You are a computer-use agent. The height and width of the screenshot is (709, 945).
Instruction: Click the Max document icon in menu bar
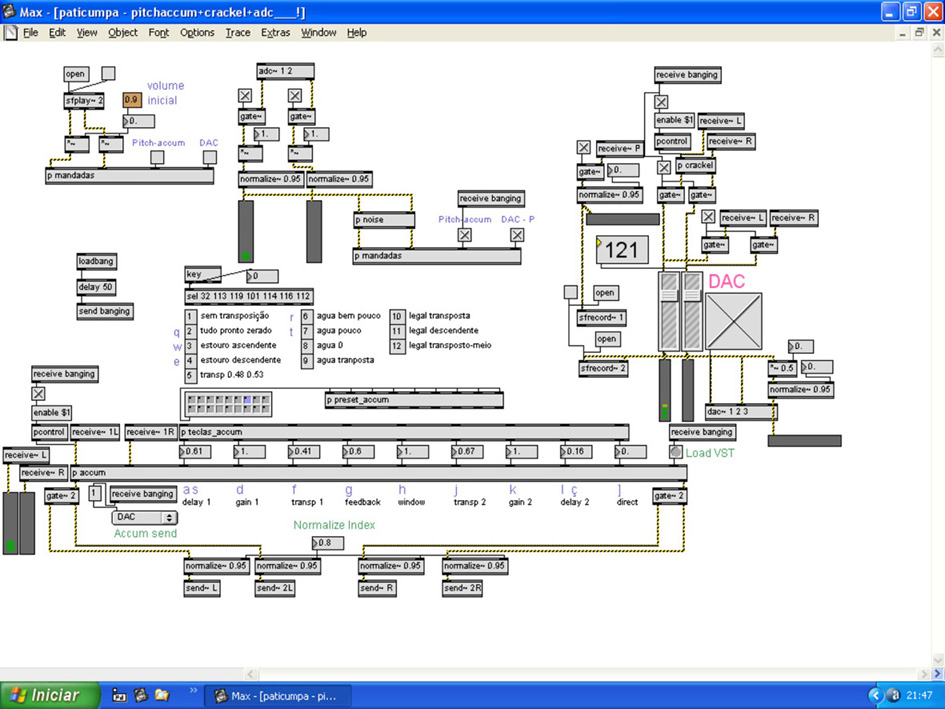10,32
